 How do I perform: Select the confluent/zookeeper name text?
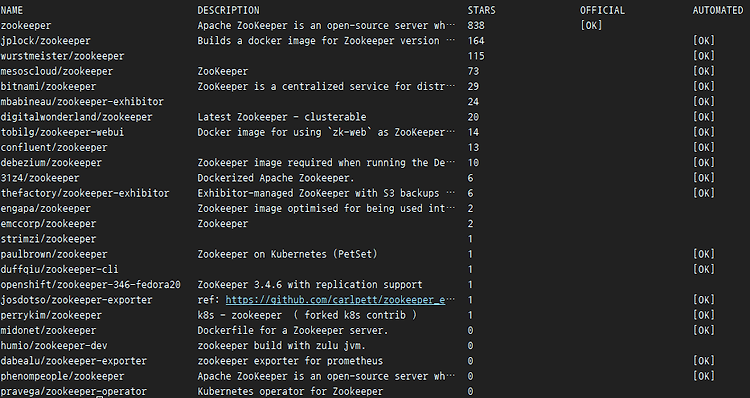pyautogui.click(x=54, y=147)
